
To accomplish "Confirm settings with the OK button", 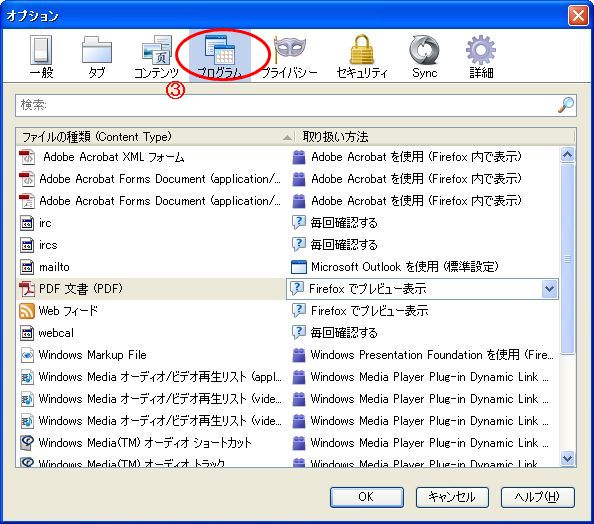I will pos(366,497).
